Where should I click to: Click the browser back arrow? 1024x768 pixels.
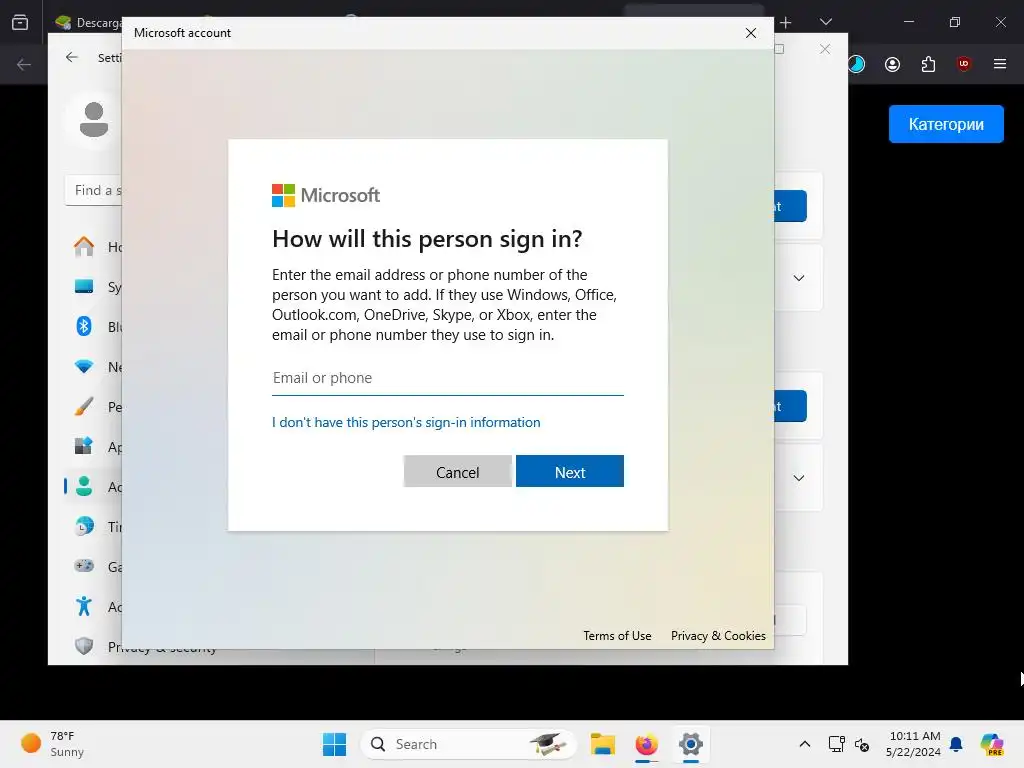(24, 64)
